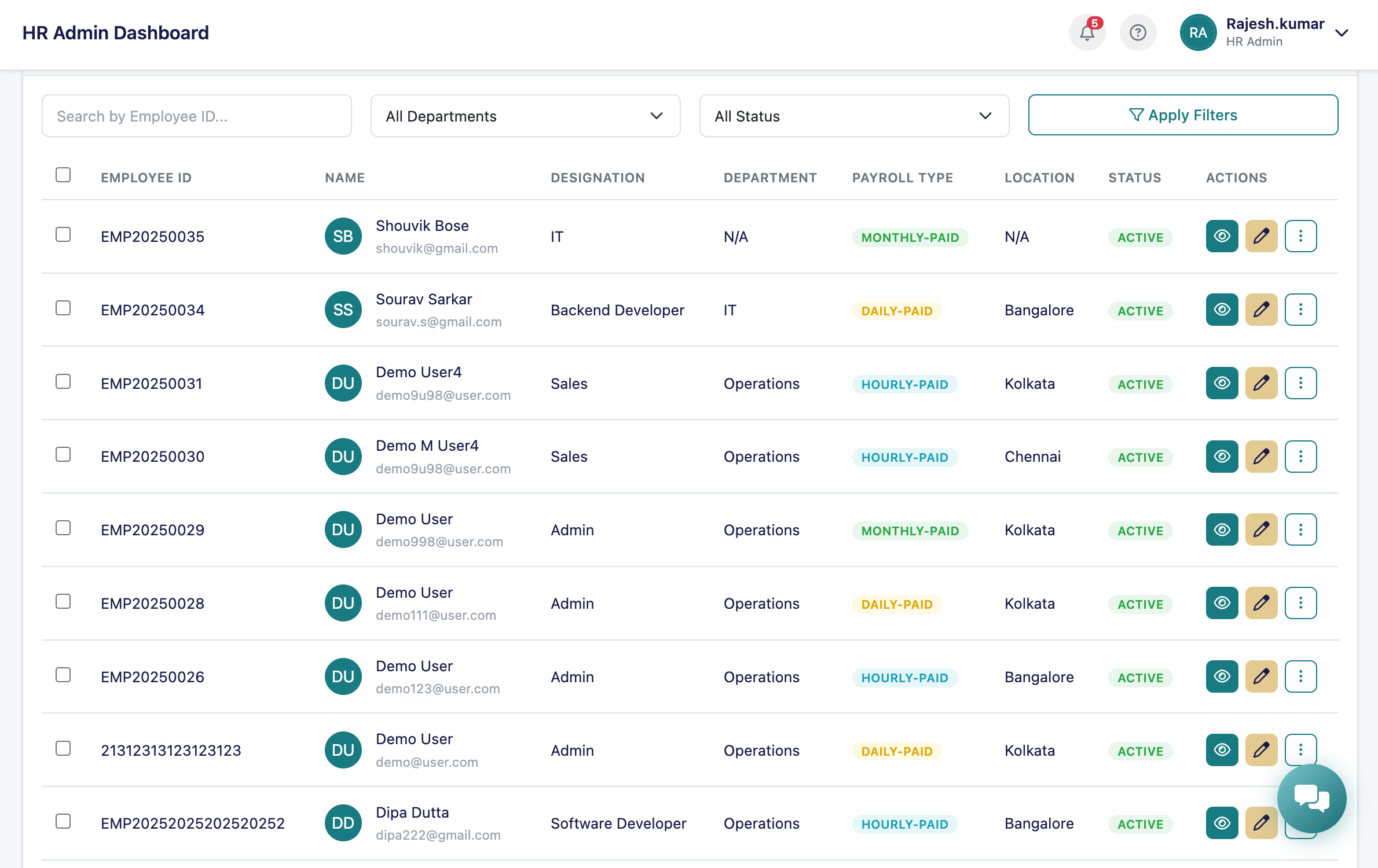1378x868 pixels.
Task: View details of Shouvik Bose with eye icon
Action: pyautogui.click(x=1222, y=236)
